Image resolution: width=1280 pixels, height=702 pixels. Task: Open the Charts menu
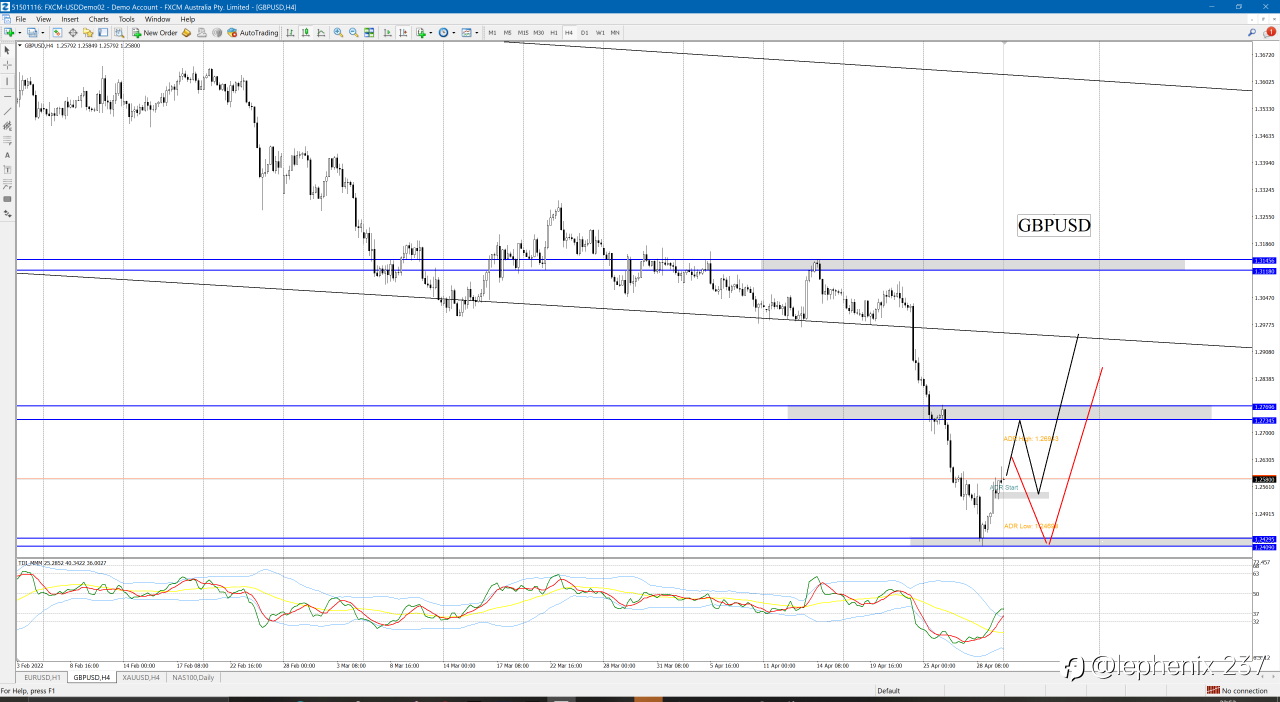pyautogui.click(x=98, y=19)
